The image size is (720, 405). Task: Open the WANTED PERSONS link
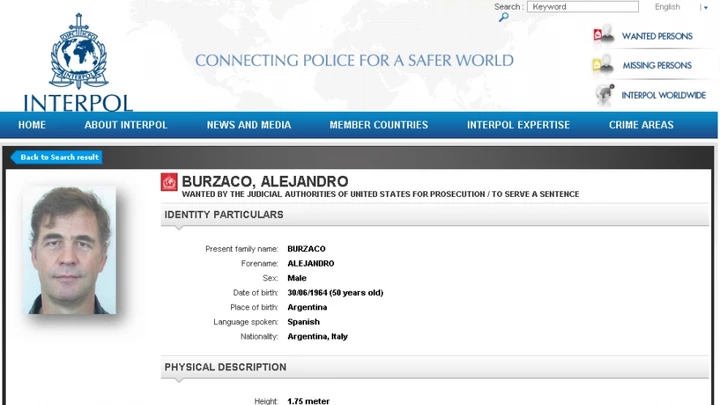tap(657, 36)
